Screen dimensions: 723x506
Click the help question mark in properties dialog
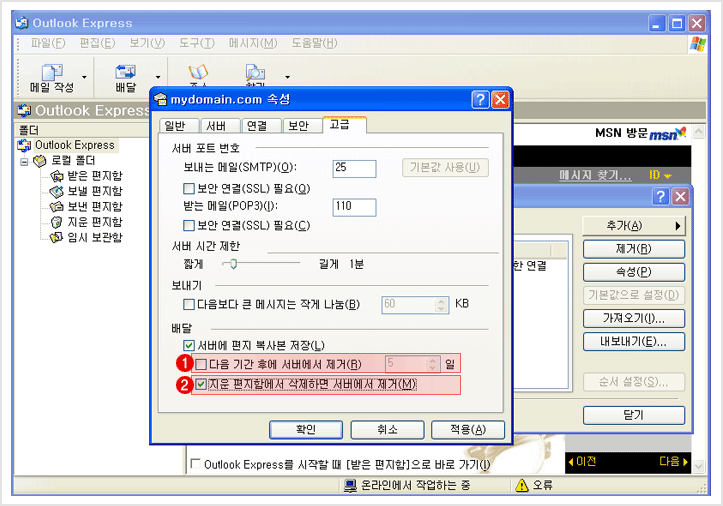point(480,100)
